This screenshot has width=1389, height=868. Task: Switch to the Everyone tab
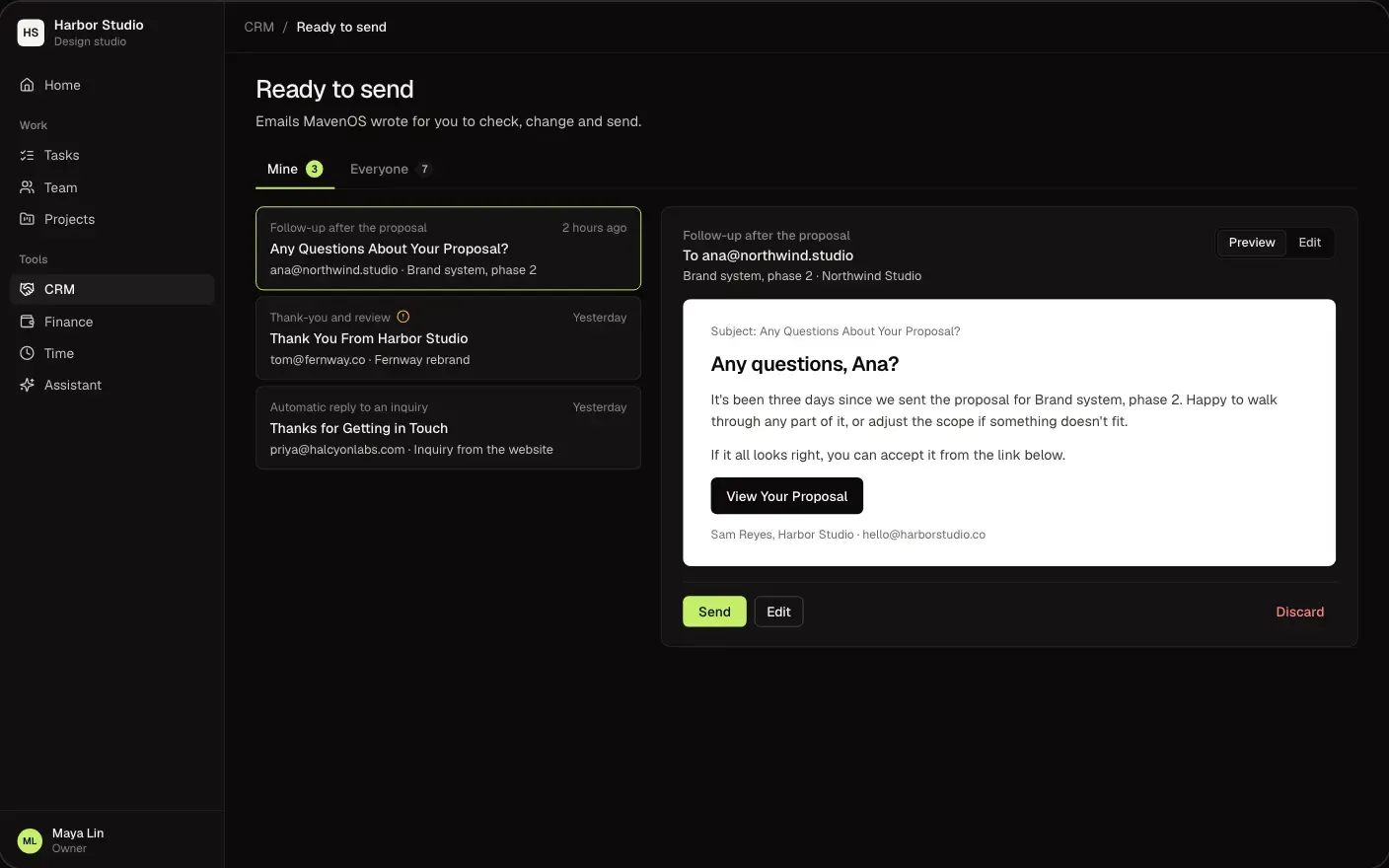tap(390, 169)
